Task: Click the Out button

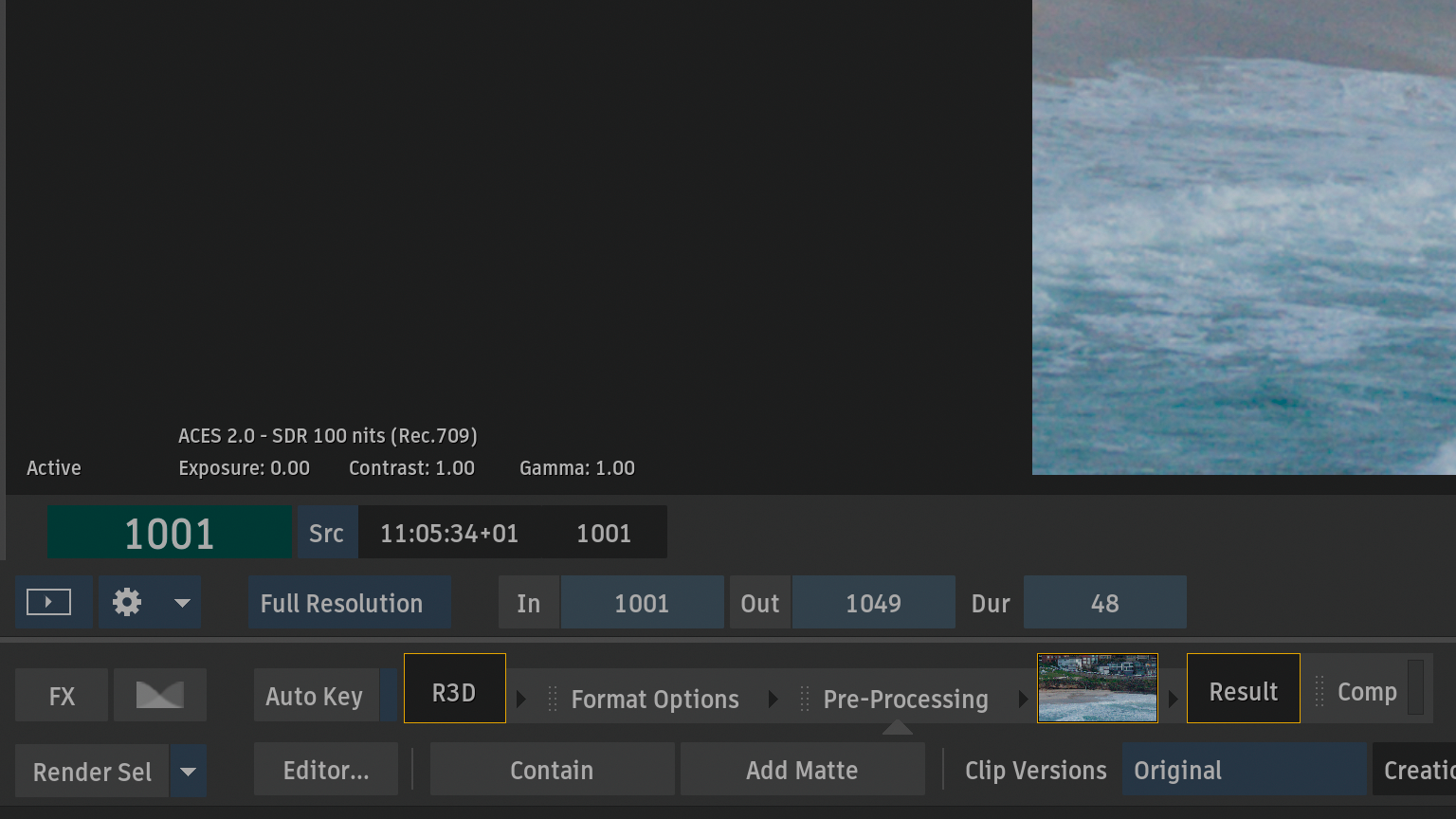Action: click(760, 603)
